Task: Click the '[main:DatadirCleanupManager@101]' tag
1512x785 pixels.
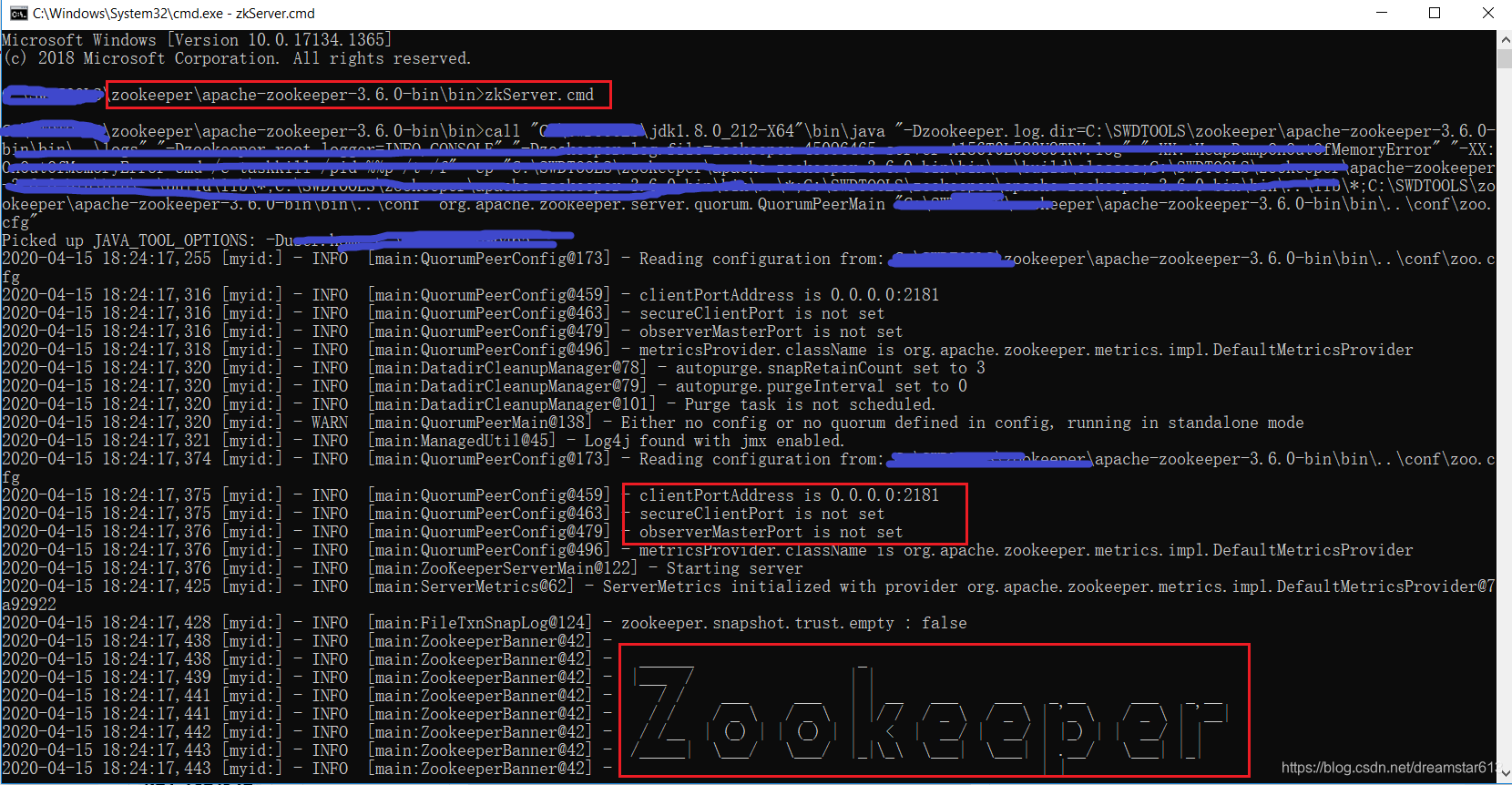Action: pos(512,404)
